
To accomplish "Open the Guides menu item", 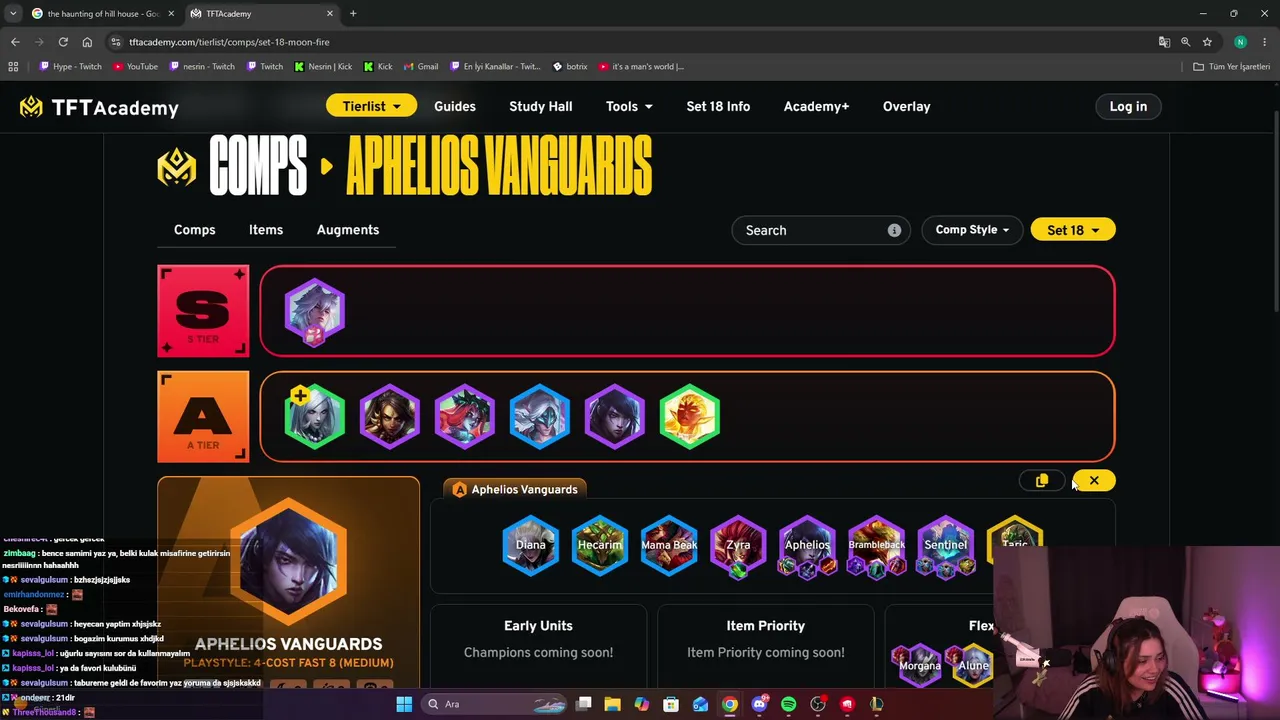I will tap(455, 107).
